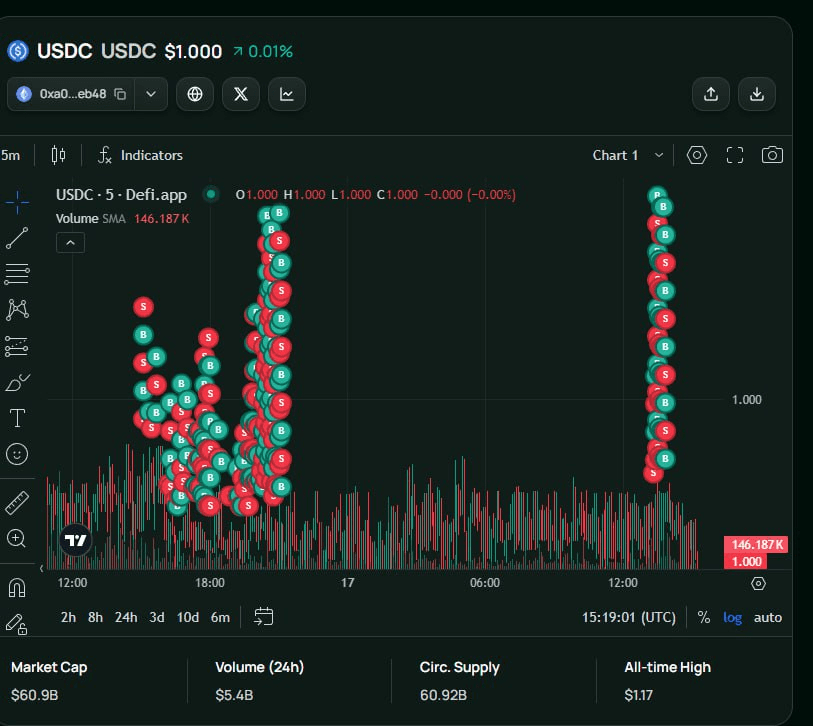Select the 10d time range
The width and height of the screenshot is (813, 726).
pos(188,617)
